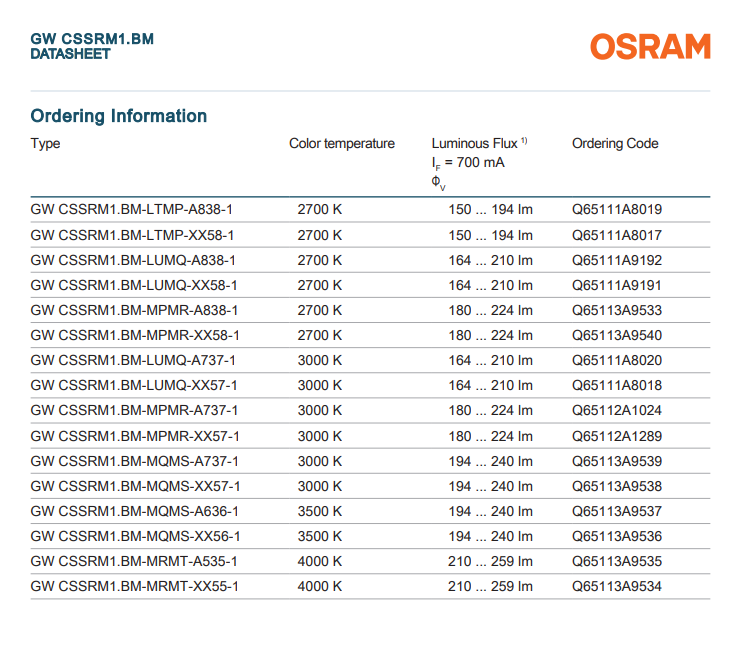Select the GW CSSRM1.BM DATASHEET title

click(x=92, y=46)
